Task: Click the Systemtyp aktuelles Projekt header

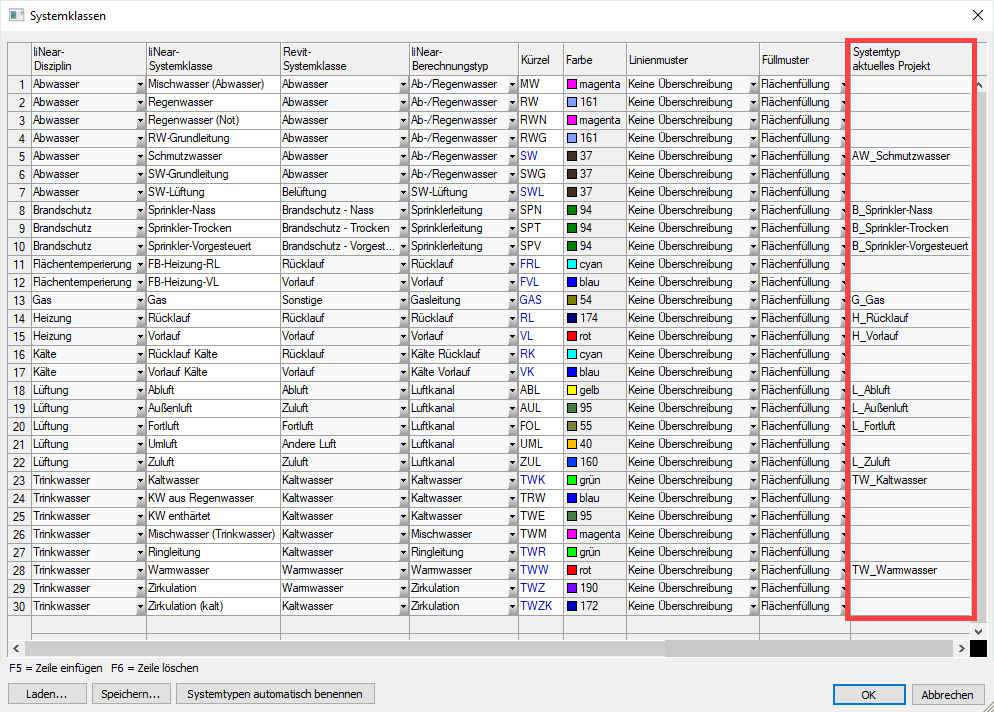Action: [x=910, y=59]
